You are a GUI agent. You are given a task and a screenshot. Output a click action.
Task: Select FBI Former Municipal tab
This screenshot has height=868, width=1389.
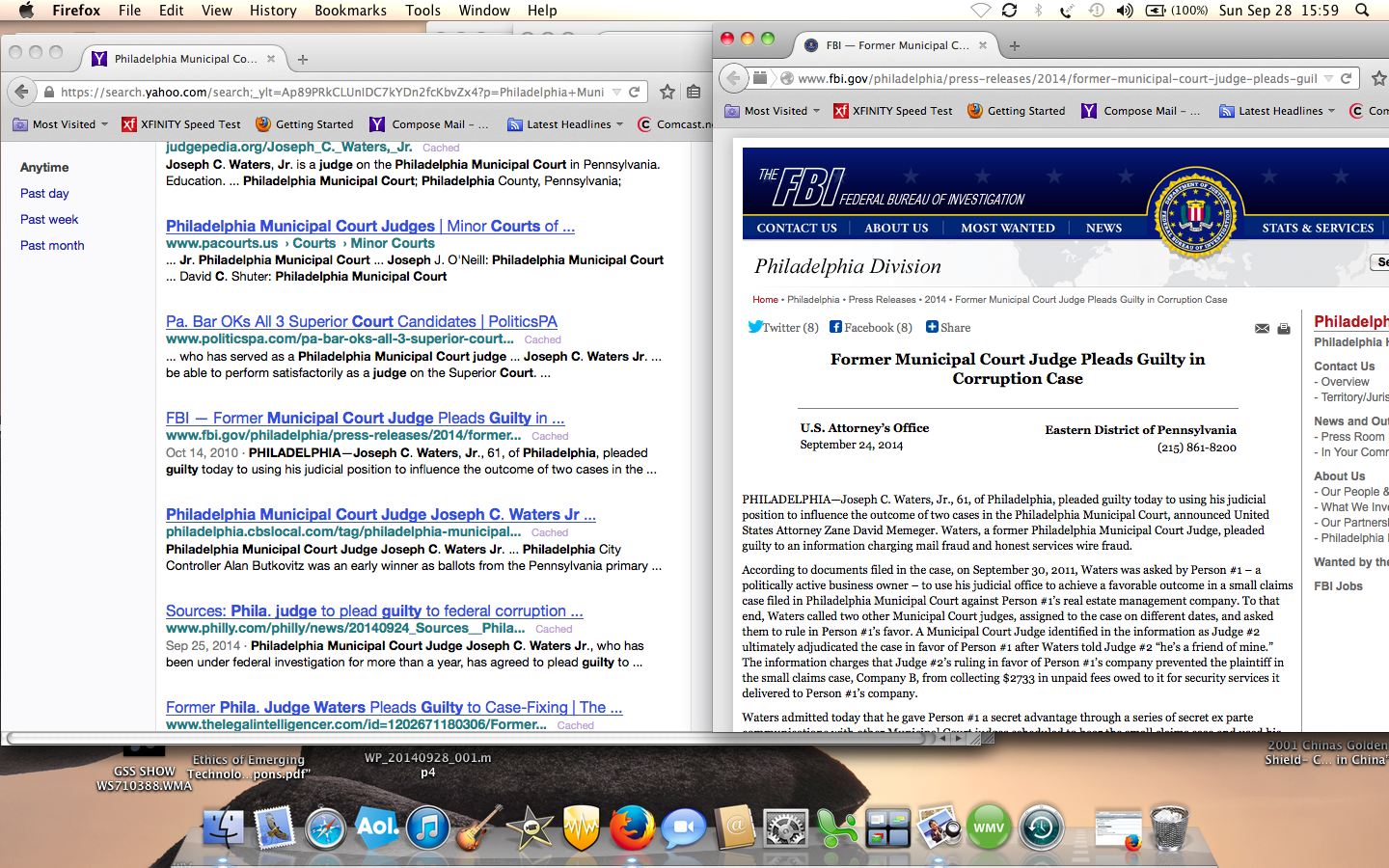click(897, 45)
